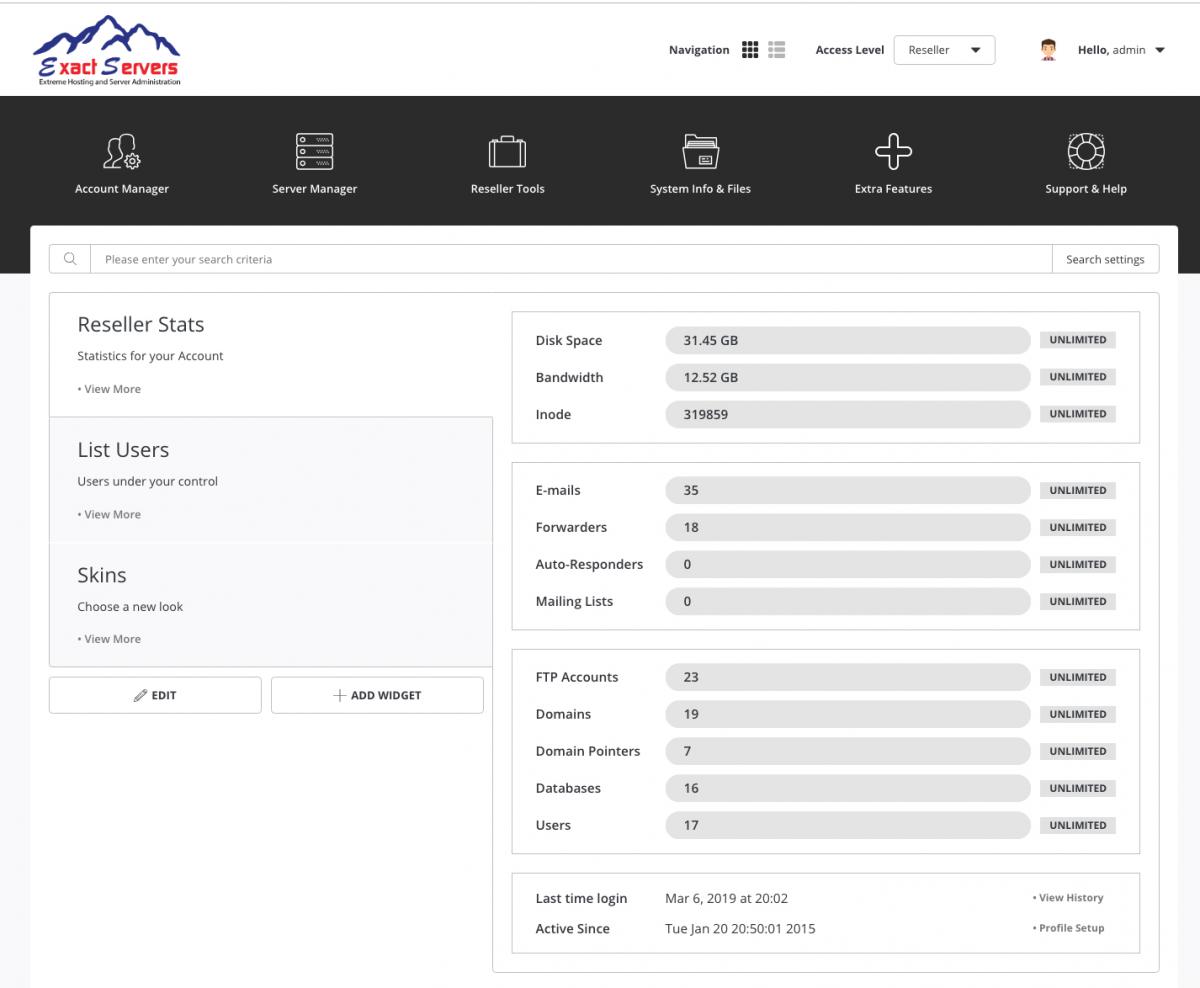Open Search settings
The image size is (1200, 988).
[1105, 259]
